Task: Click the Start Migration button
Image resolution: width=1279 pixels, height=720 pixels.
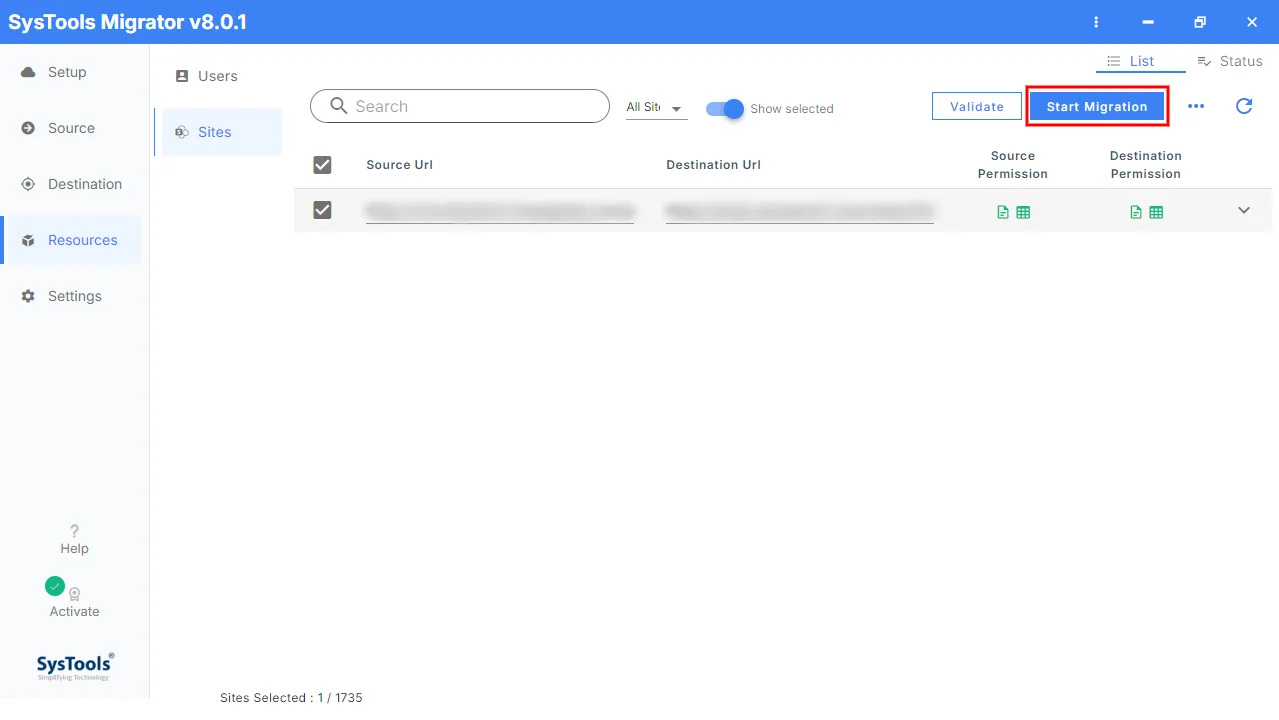Action: click(1097, 106)
